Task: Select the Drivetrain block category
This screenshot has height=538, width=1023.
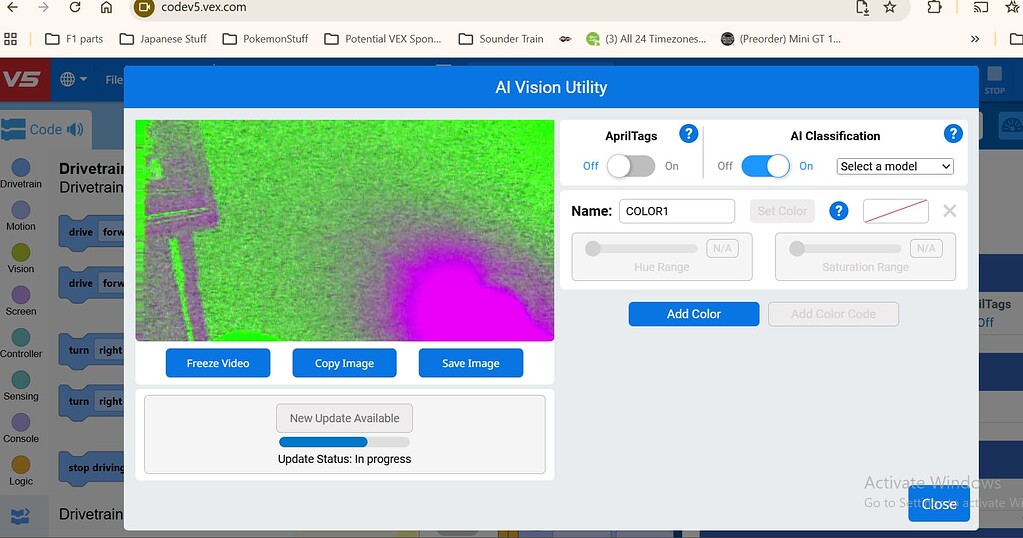Action: (x=21, y=173)
